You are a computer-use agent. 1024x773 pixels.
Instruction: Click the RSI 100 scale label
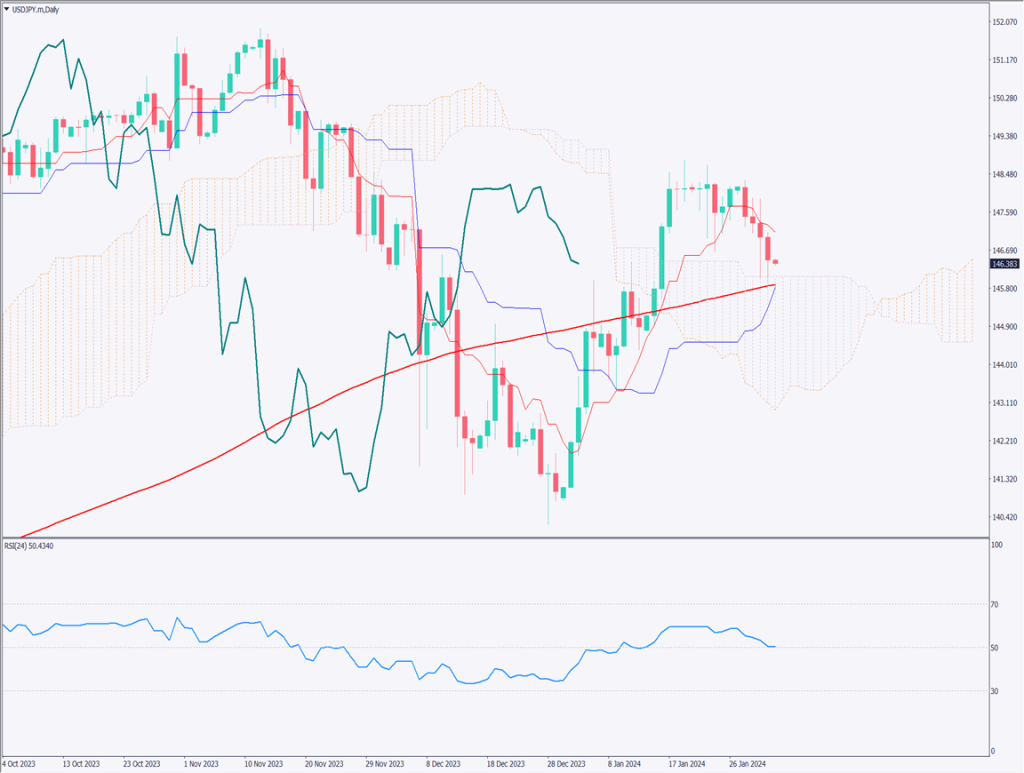click(996, 546)
